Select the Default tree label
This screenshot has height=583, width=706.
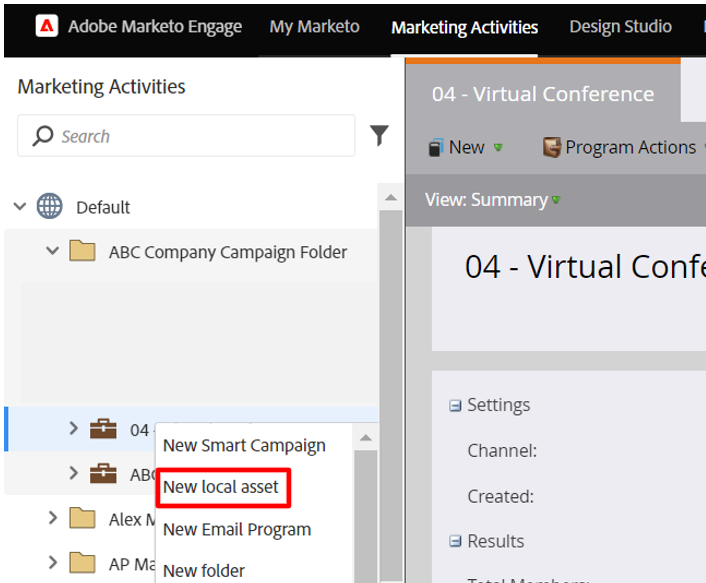pos(103,207)
